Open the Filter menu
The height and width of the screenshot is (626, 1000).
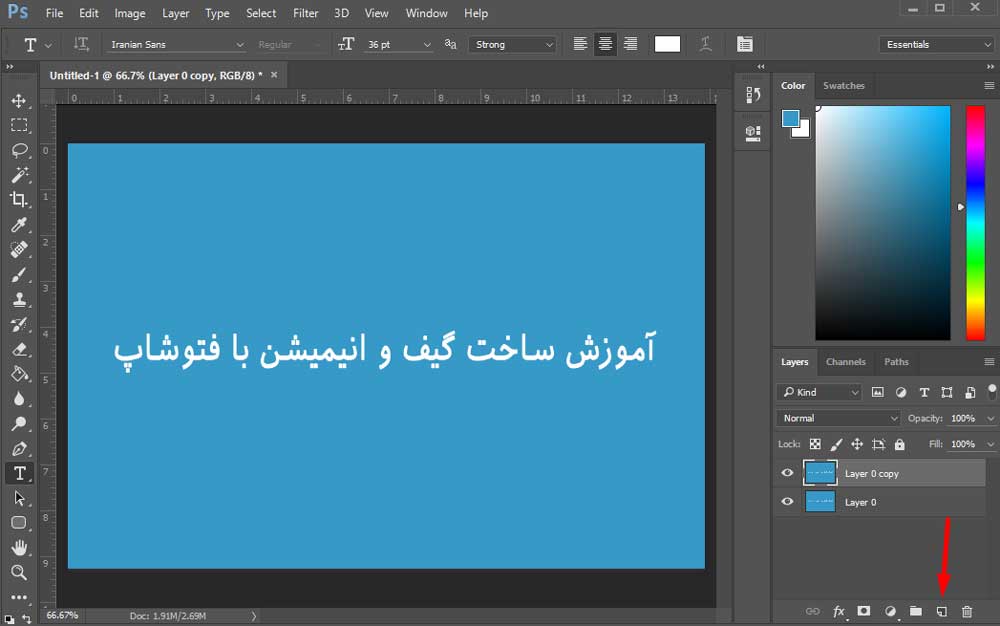click(x=305, y=13)
